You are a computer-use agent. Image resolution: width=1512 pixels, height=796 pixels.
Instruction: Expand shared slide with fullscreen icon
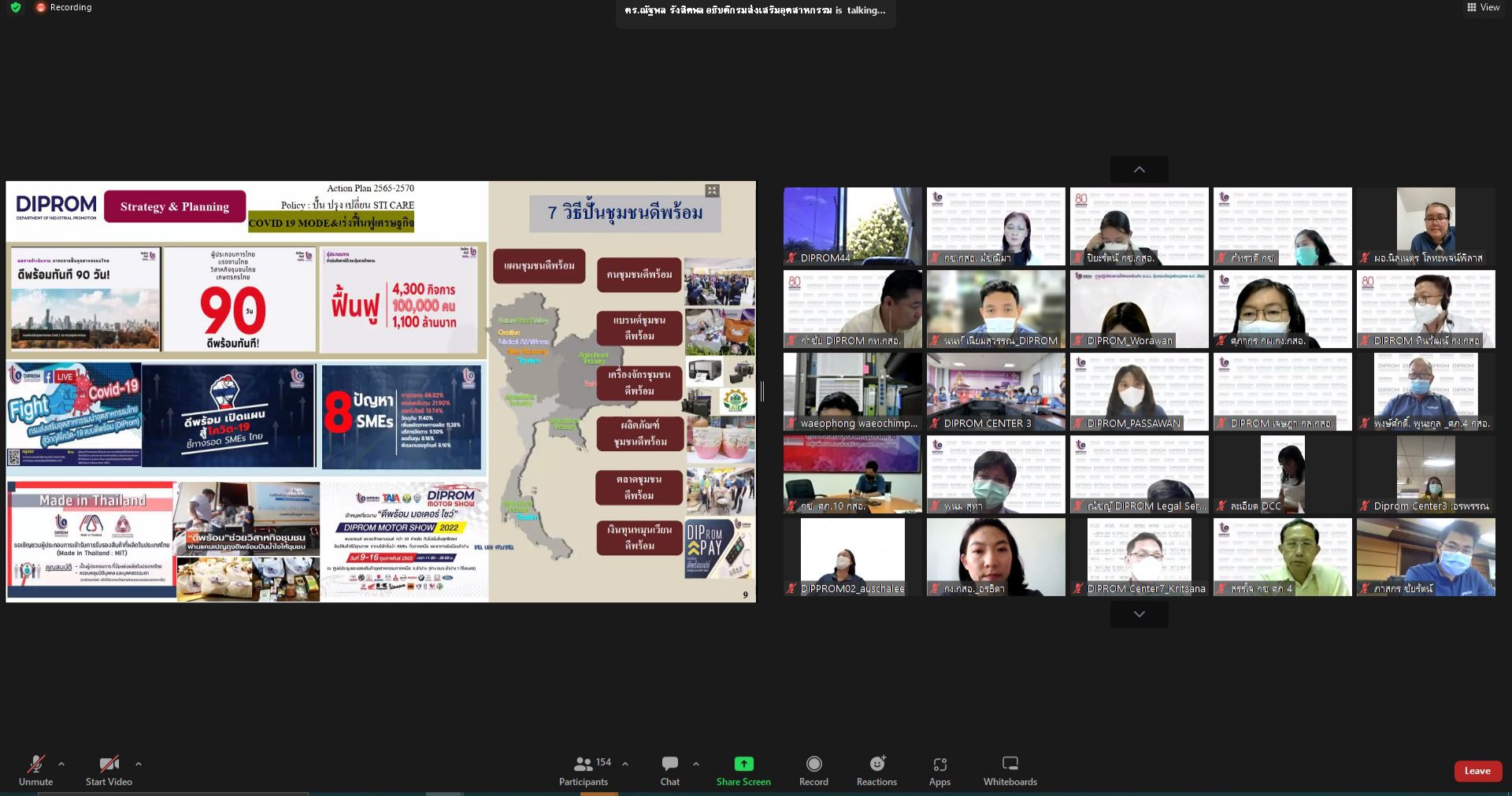712,191
